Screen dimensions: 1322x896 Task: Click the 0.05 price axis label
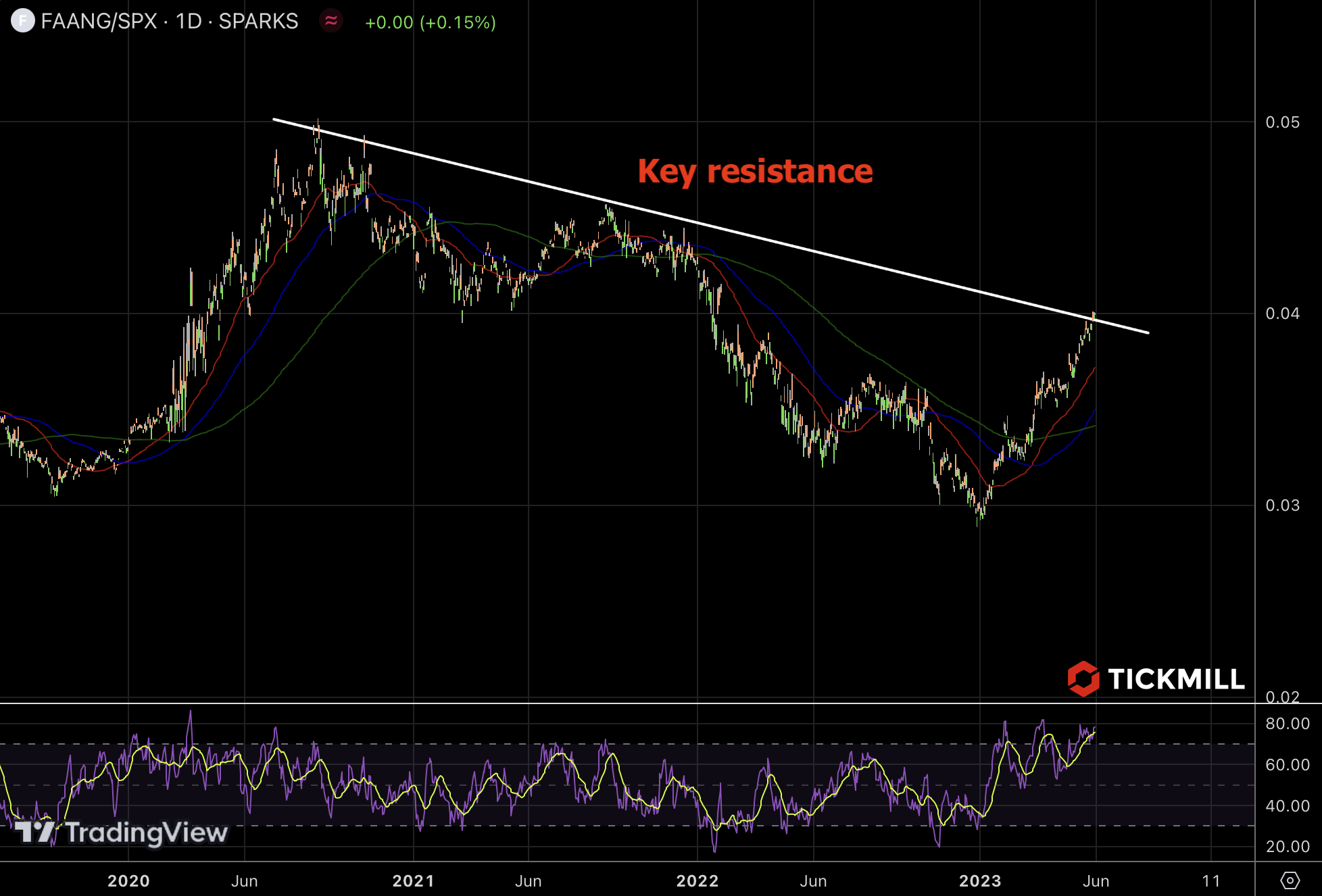1282,122
